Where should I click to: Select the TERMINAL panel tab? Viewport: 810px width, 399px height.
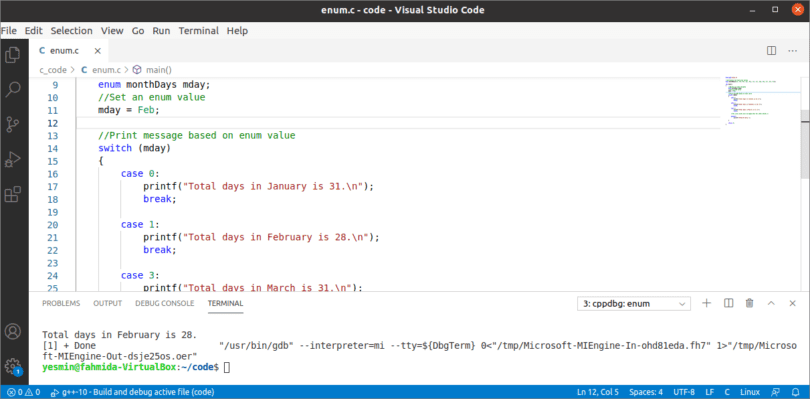[x=225, y=303]
